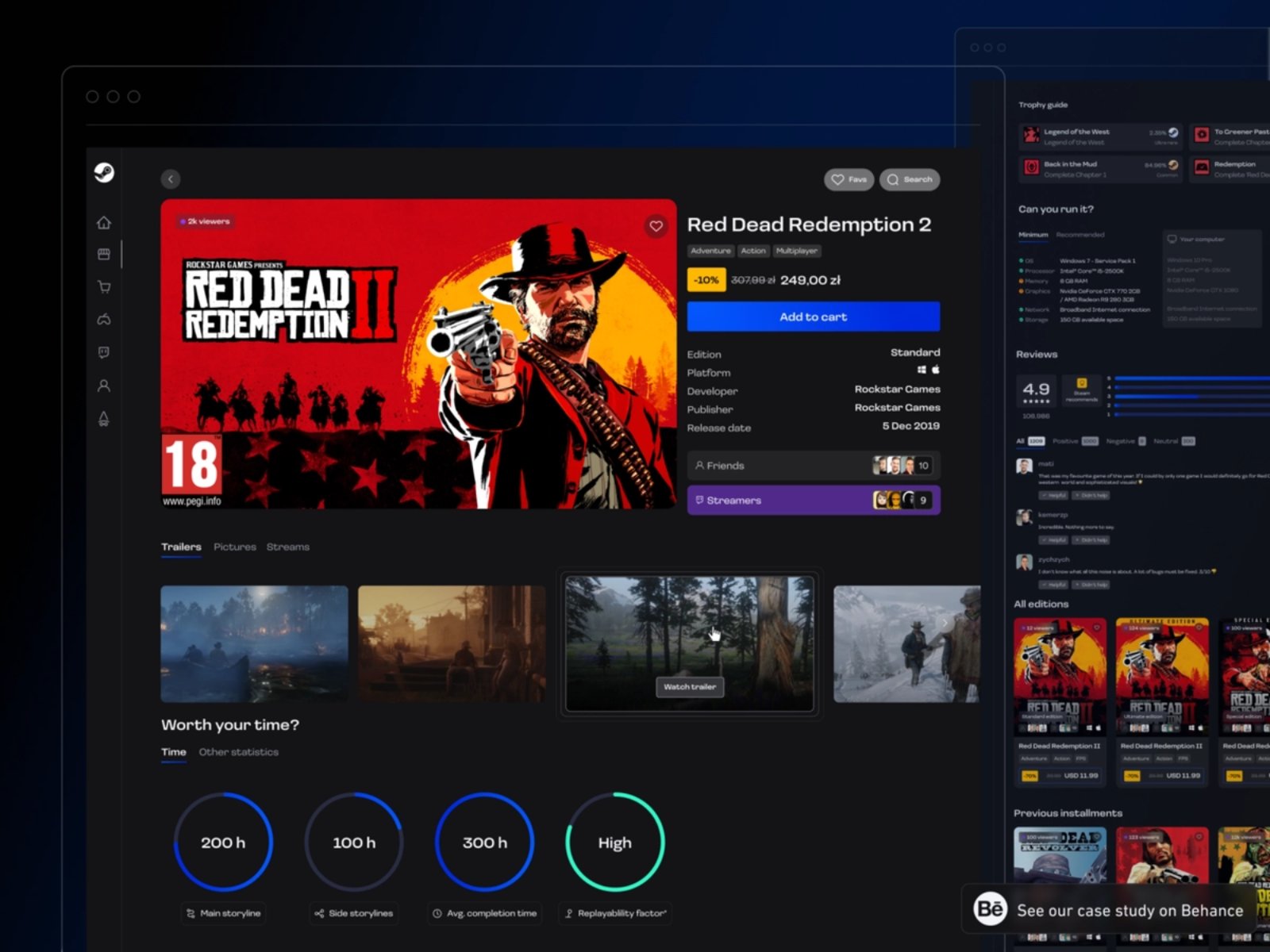Click the 4.9 rating score box
Screen dimensions: 1270x952
[x=1036, y=393]
